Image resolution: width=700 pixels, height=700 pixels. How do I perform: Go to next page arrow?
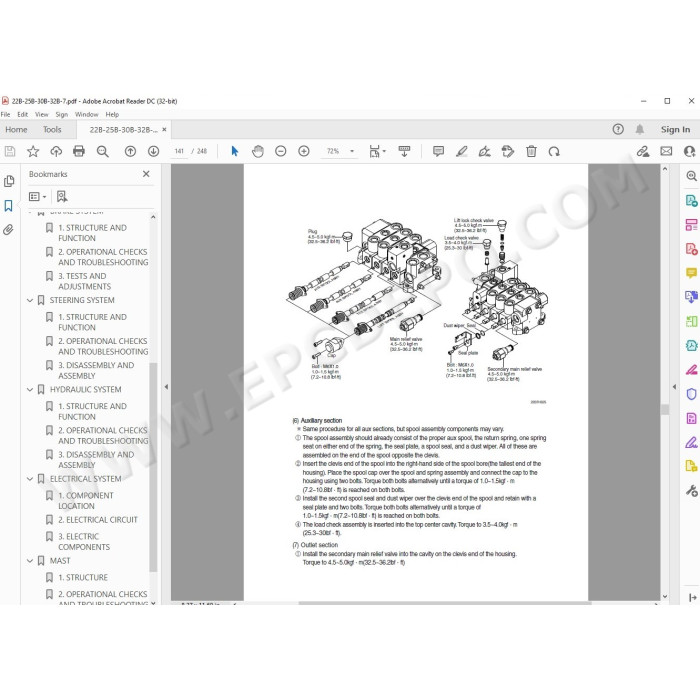pyautogui.click(x=154, y=151)
